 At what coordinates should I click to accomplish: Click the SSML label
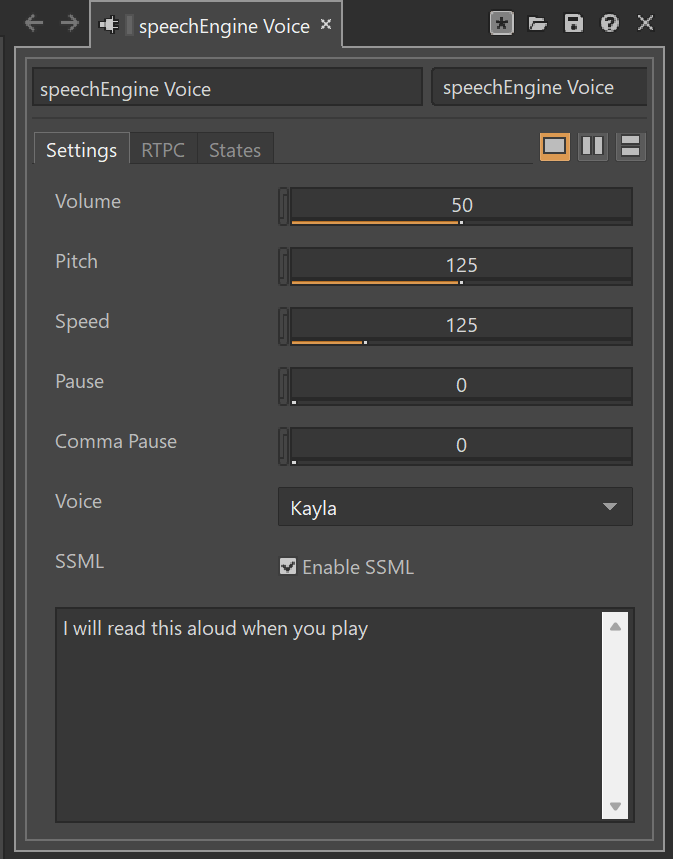click(79, 562)
